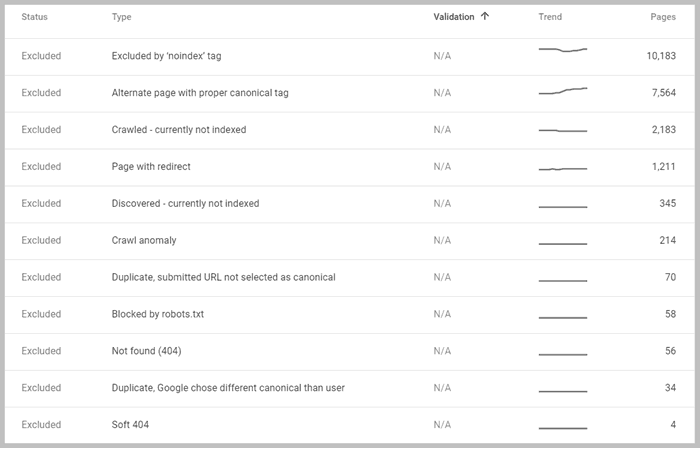Image resolution: width=700 pixels, height=449 pixels.
Task: Select Crawled - currently not indexed row
Action: coord(350,130)
